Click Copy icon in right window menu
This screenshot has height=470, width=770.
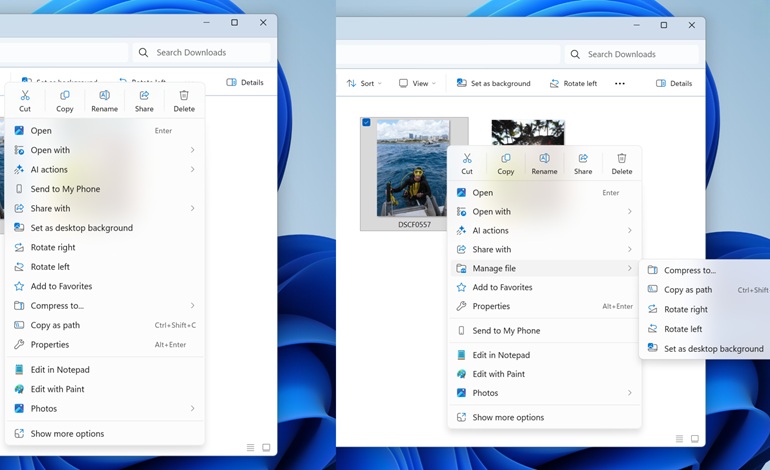click(505, 158)
